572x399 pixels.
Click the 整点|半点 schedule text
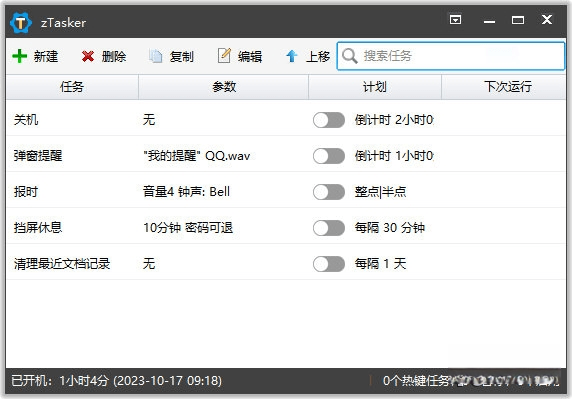click(x=380, y=191)
